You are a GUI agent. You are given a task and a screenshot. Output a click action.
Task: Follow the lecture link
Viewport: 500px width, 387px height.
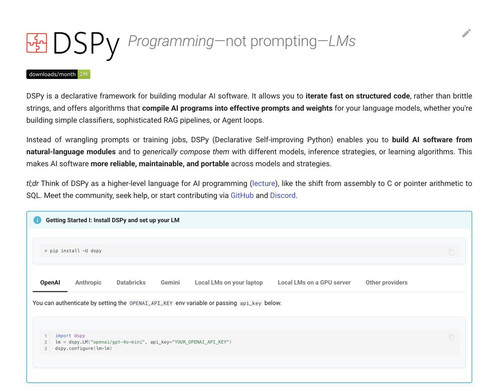pos(264,183)
